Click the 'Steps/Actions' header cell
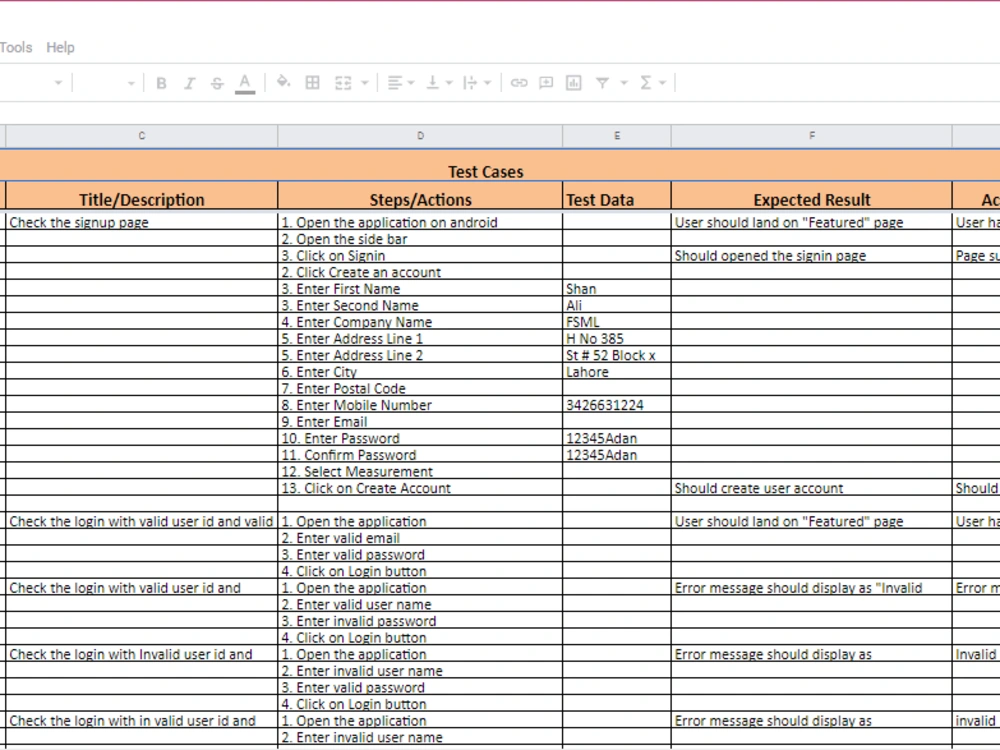 point(420,196)
